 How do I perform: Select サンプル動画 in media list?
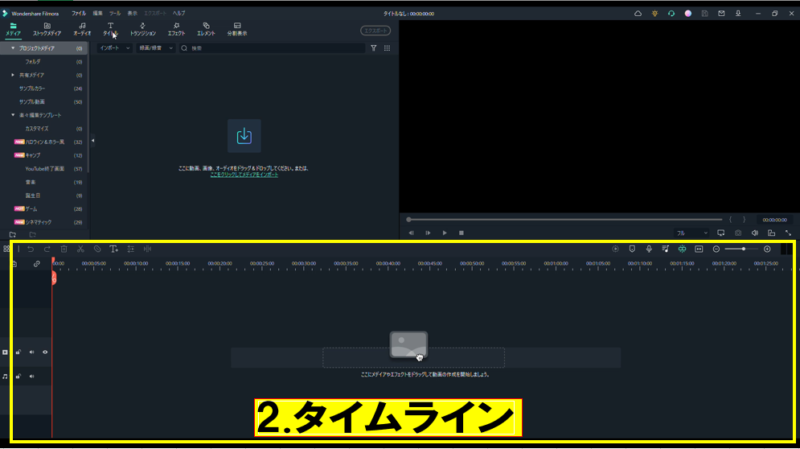pos(32,102)
